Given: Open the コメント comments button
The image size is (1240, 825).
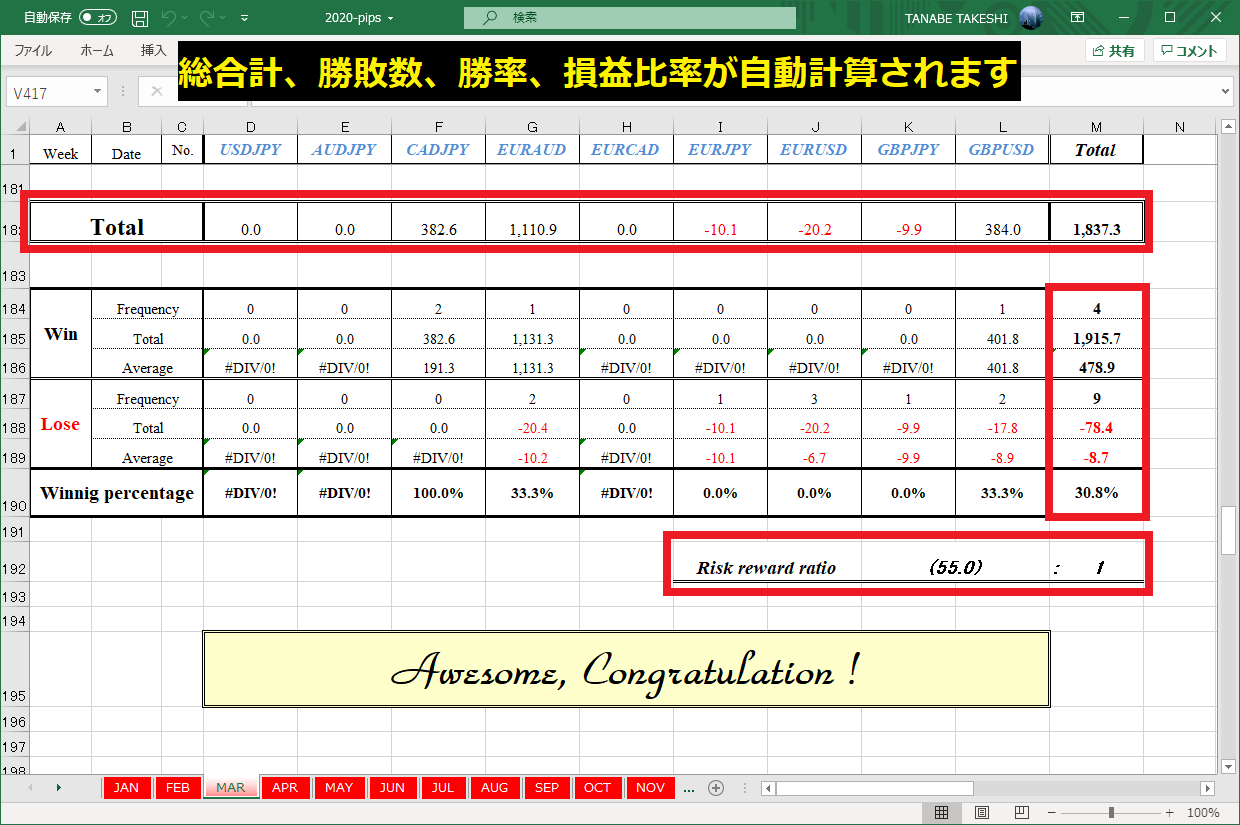Looking at the screenshot, I should [1189, 51].
